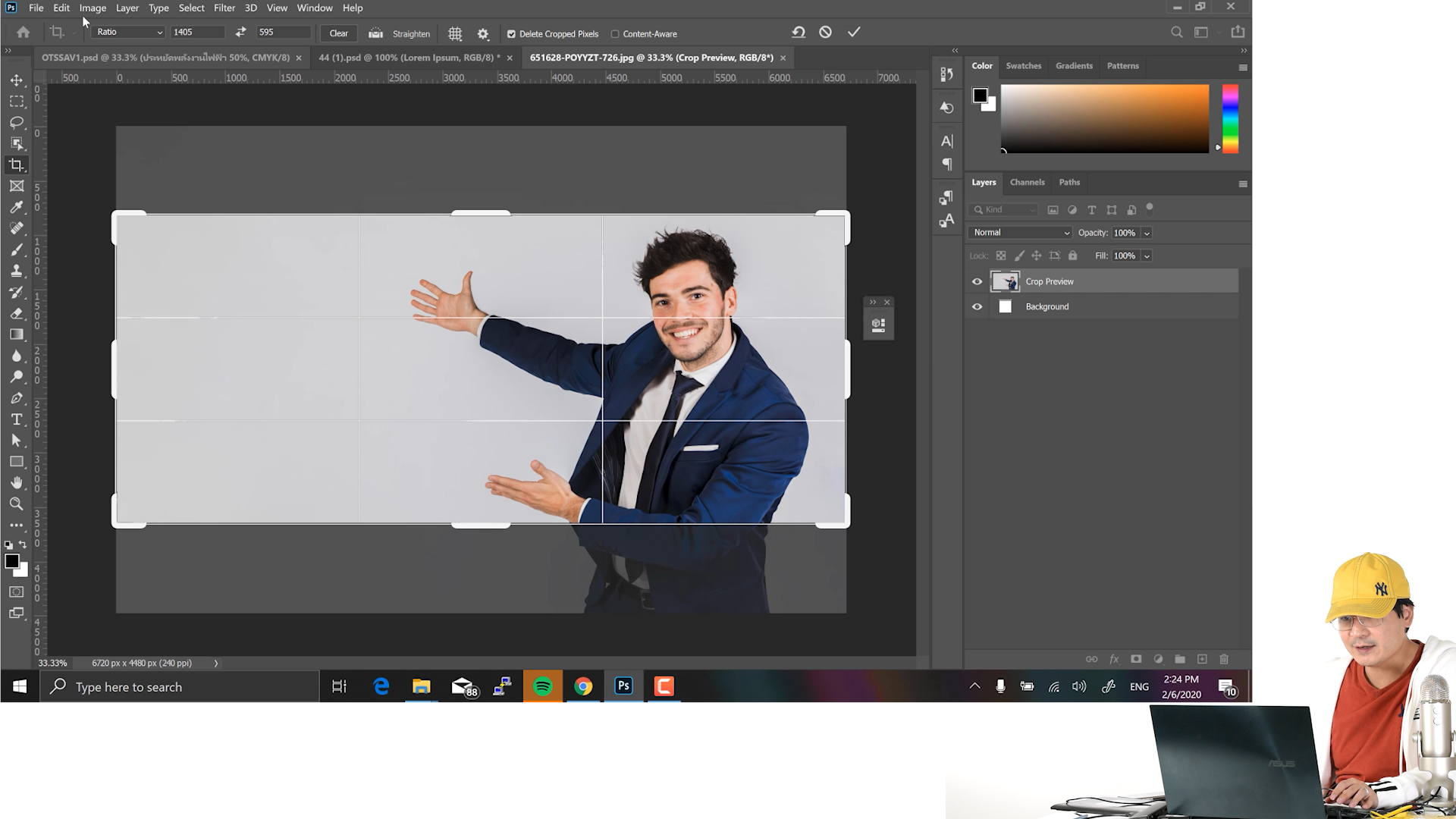Select the Rectangle shape tool
Viewport: 1456px width, 819px height.
tap(17, 462)
